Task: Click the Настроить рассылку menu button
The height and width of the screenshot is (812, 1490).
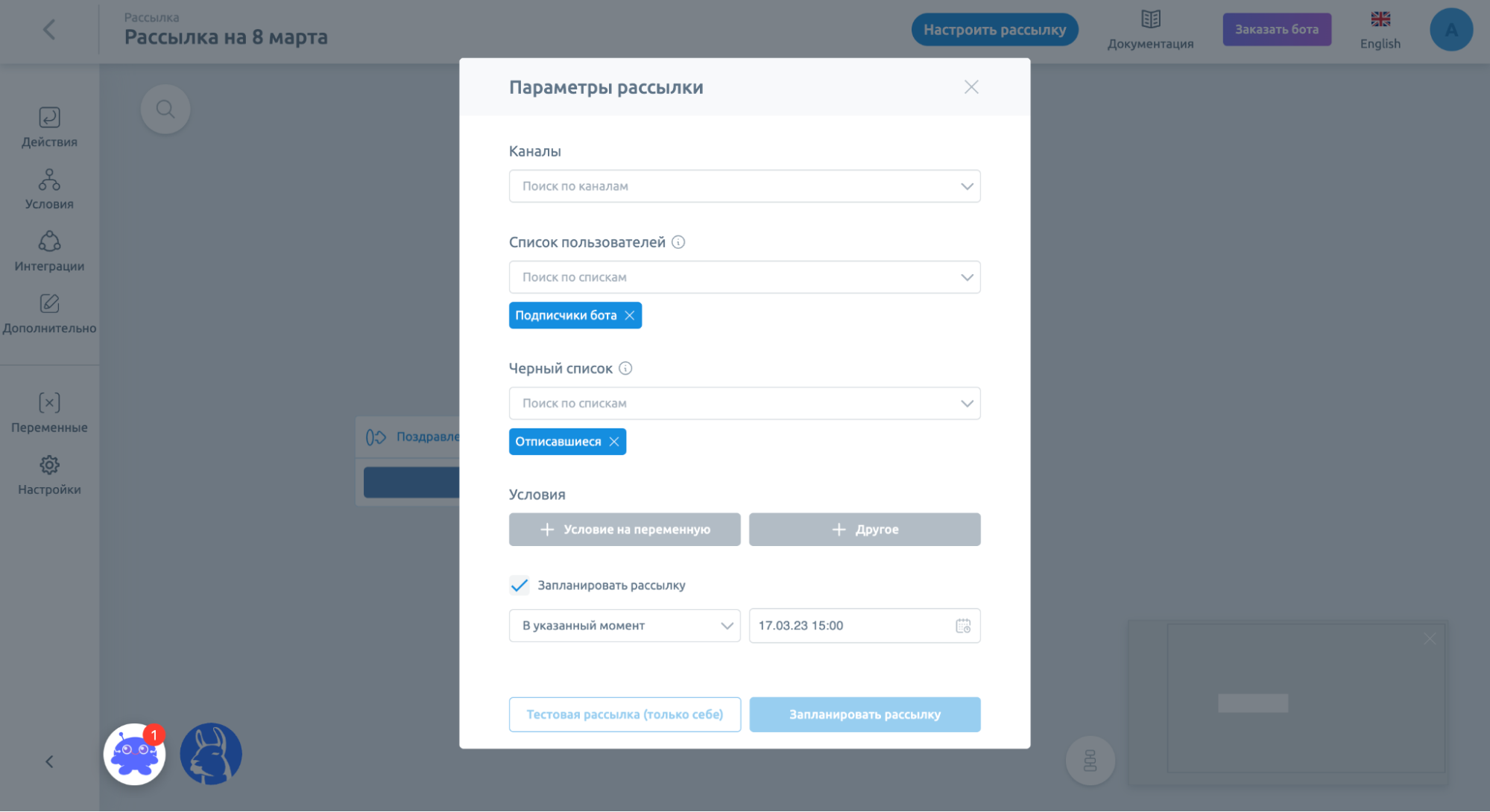Action: pos(994,28)
